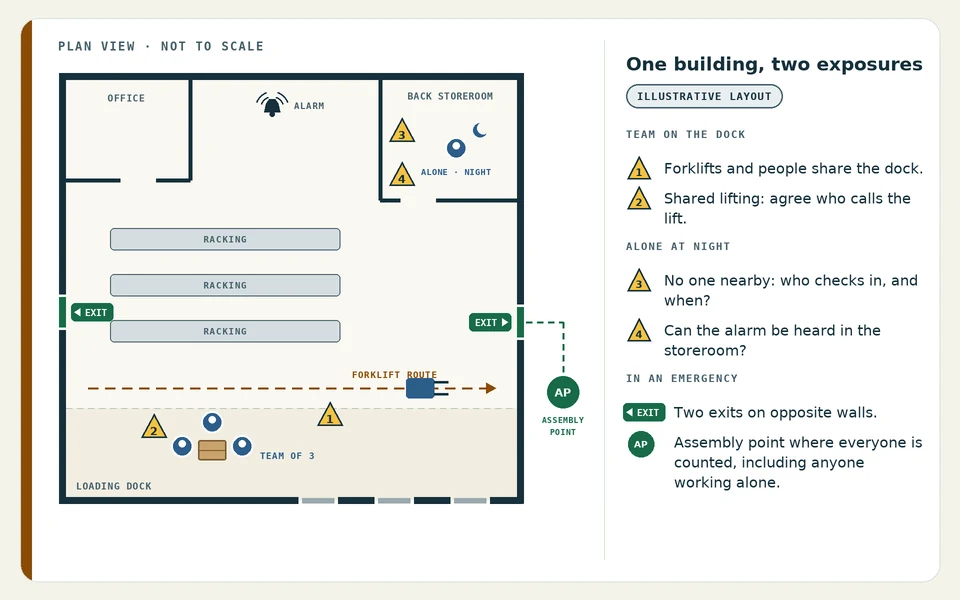This screenshot has width=960, height=600.
Task: Click the ASSEMBLY POINT caption under AP circle
Action: click(563, 426)
